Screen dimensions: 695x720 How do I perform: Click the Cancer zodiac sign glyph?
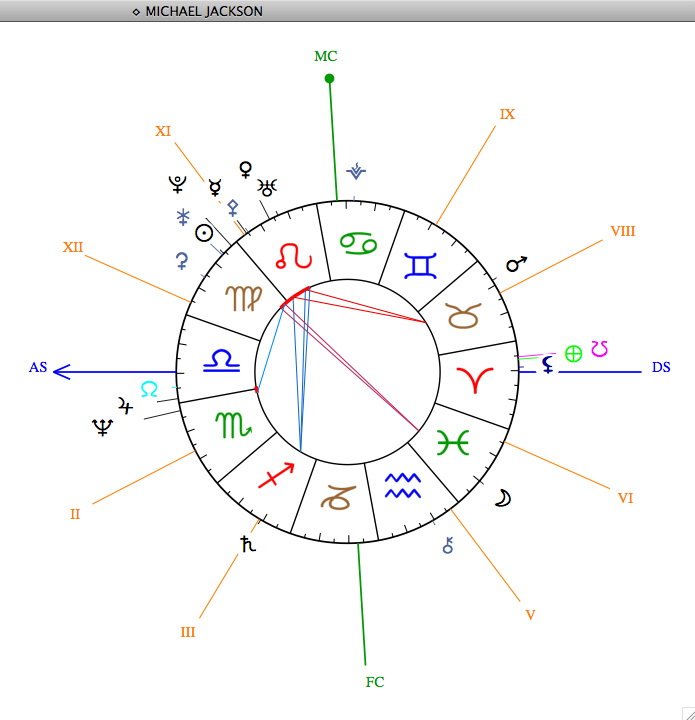coord(359,243)
